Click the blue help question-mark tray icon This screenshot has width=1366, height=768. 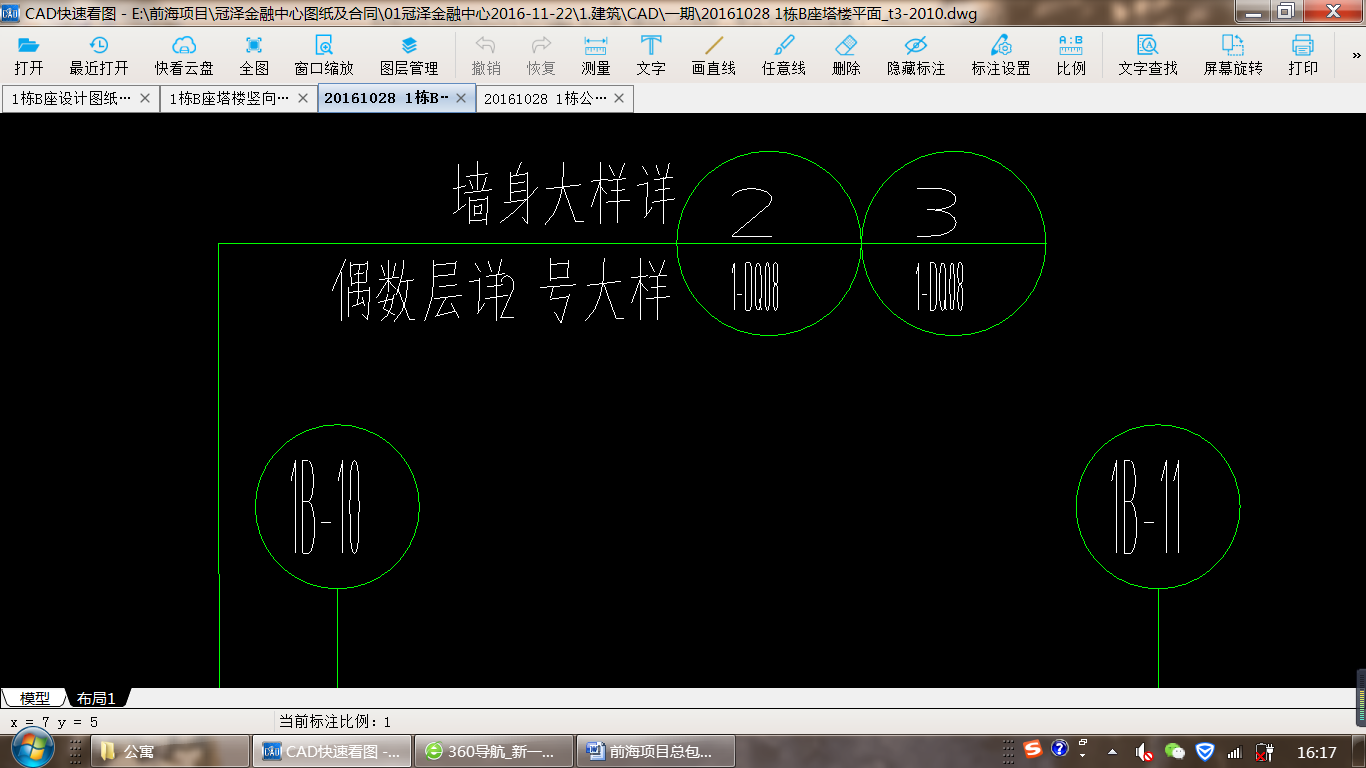(x=1059, y=748)
